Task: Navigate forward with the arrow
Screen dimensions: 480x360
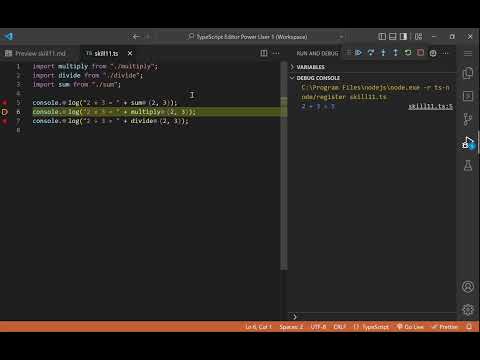Action: 148,37
